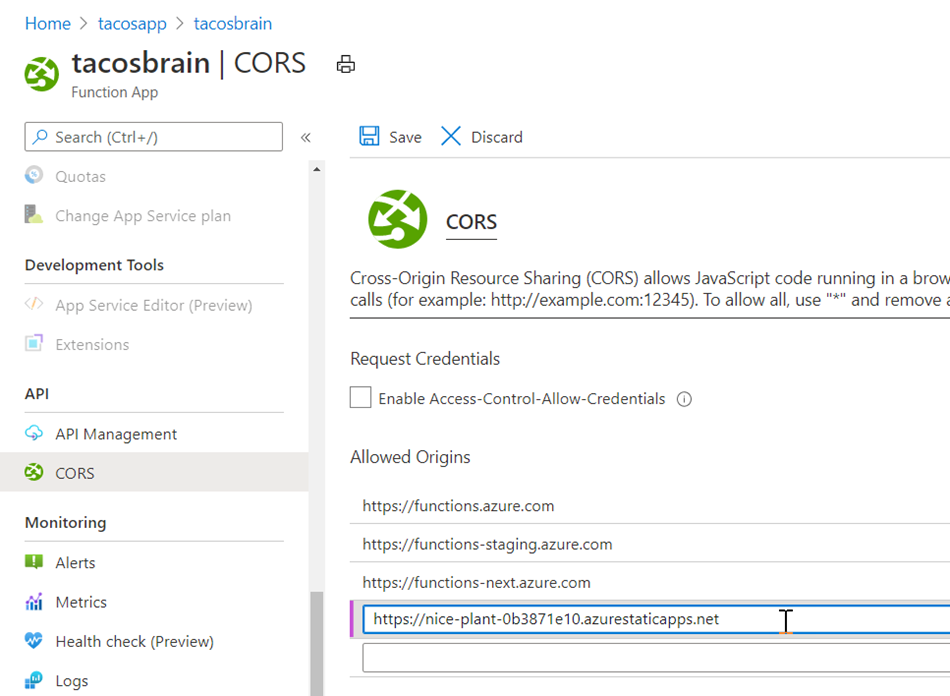Image resolution: width=950 pixels, height=696 pixels.
Task: Click the App Service Editor icon
Action: [x=33, y=304]
